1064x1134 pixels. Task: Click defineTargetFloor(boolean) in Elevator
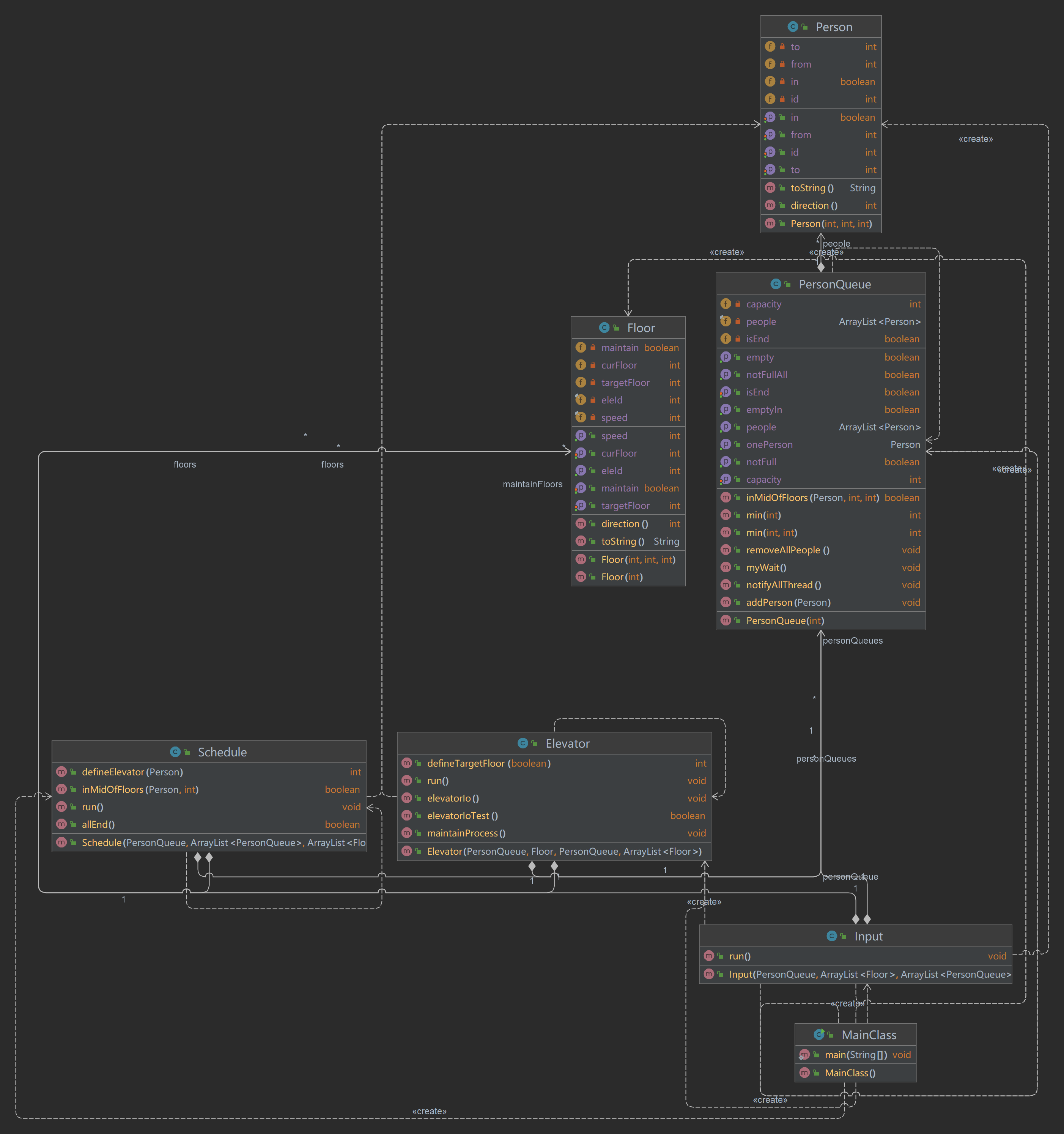pos(554,763)
